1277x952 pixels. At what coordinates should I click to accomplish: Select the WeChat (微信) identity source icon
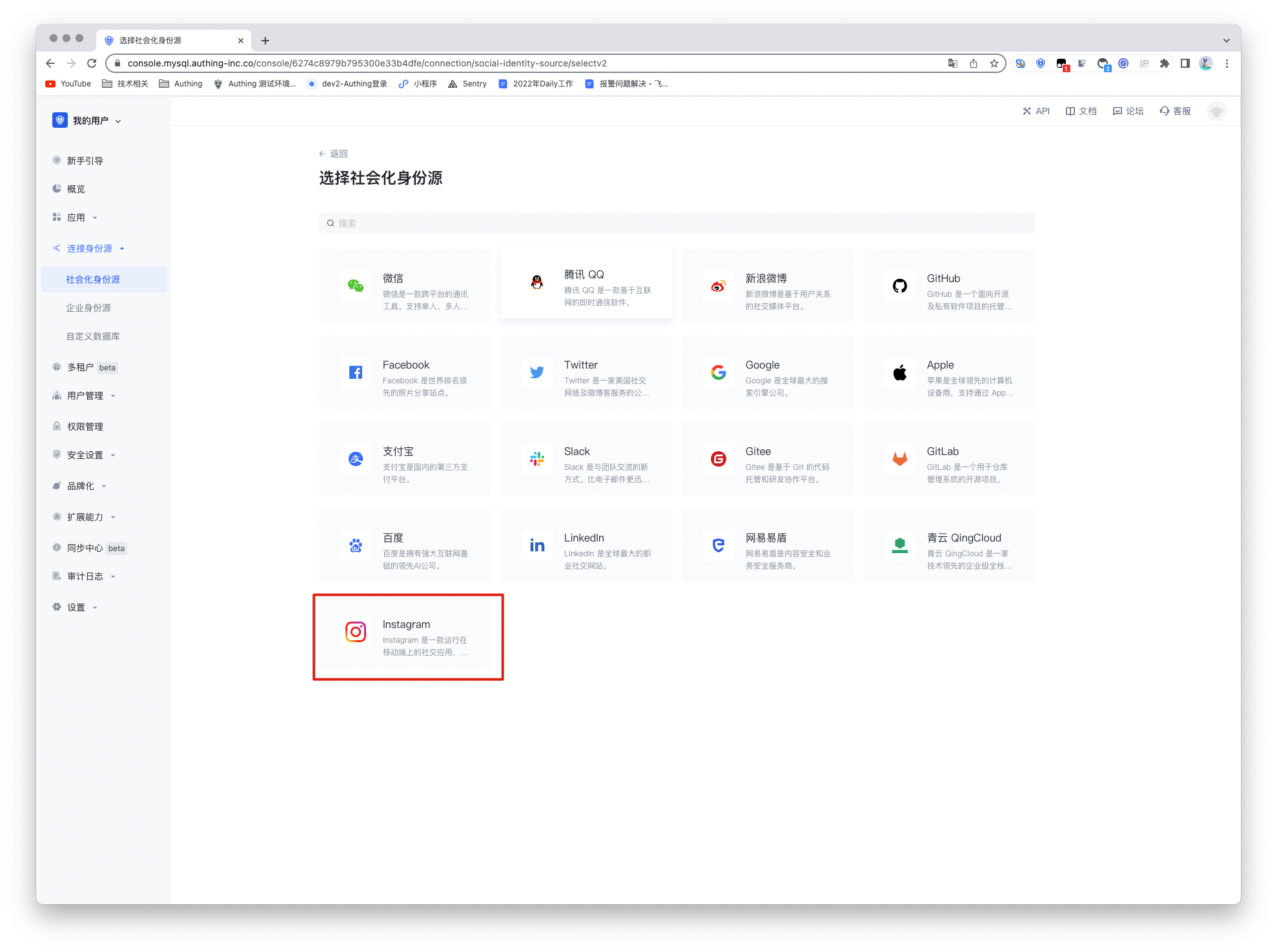[356, 286]
